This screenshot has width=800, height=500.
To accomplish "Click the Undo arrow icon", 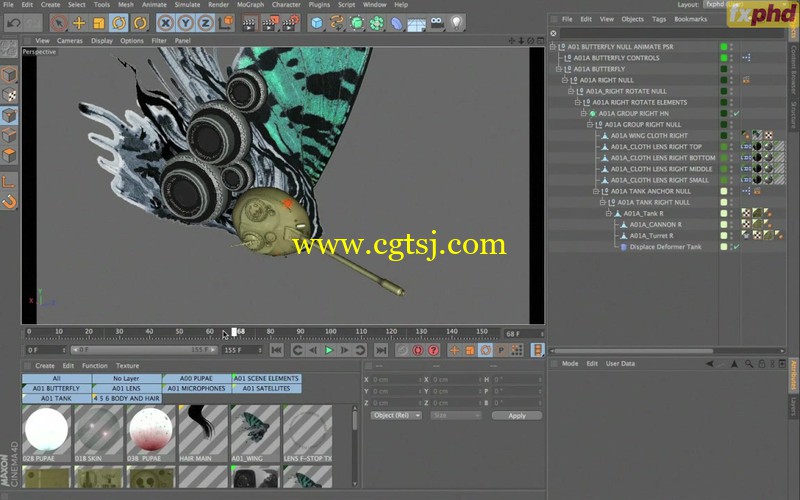I will point(14,23).
